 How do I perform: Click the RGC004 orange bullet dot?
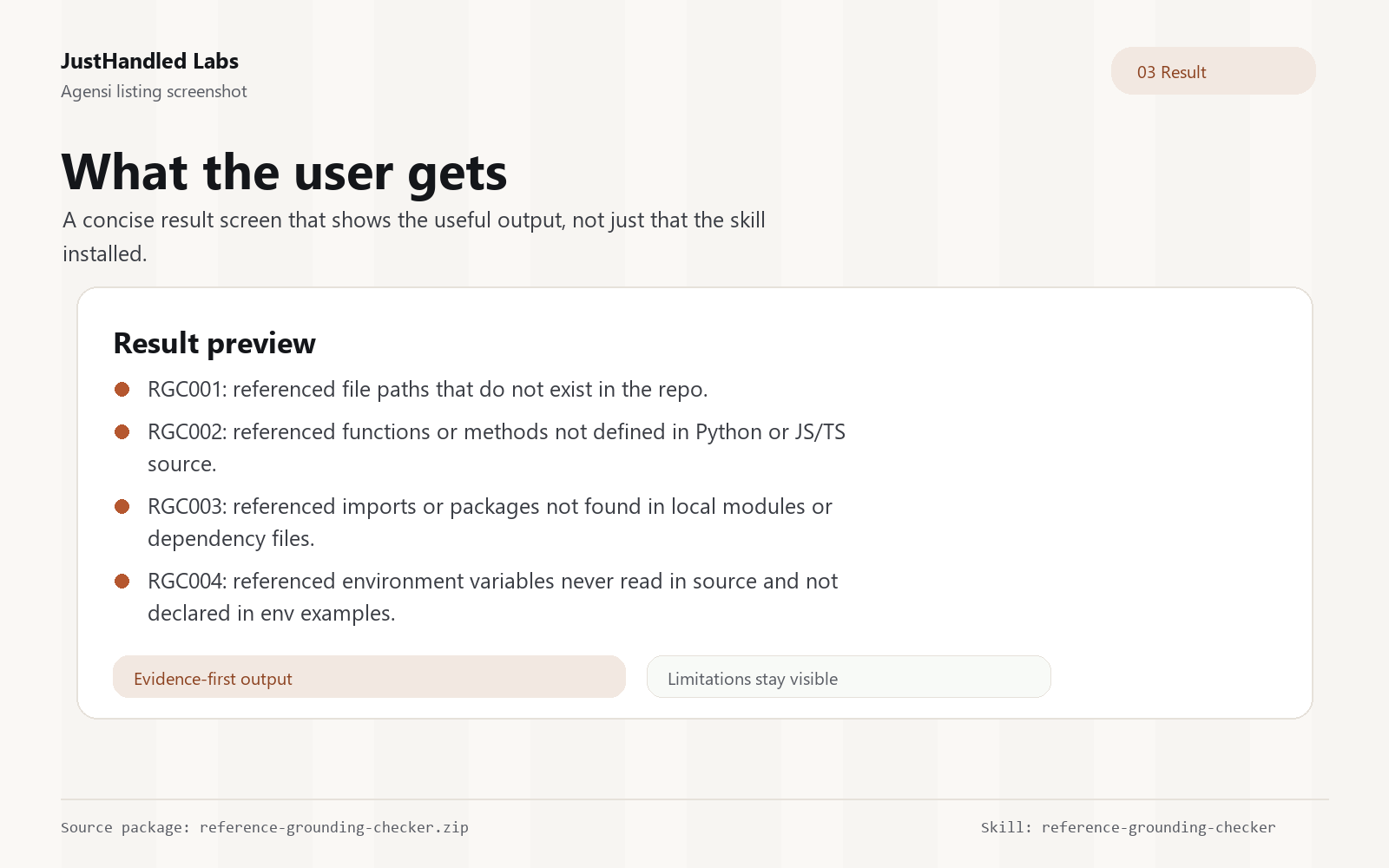122,582
